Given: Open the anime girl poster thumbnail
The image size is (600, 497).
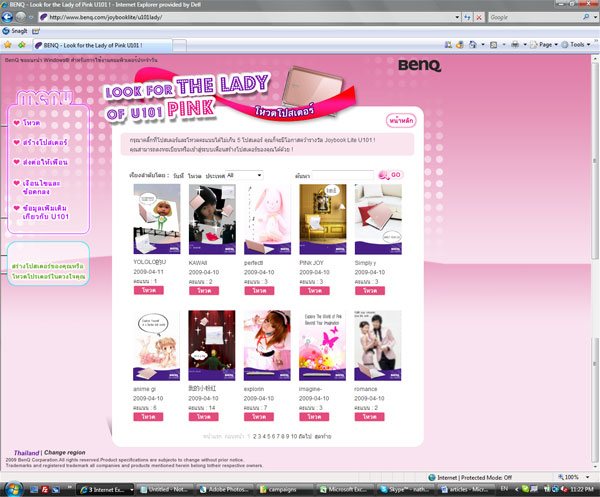Looking at the screenshot, I should [156, 345].
